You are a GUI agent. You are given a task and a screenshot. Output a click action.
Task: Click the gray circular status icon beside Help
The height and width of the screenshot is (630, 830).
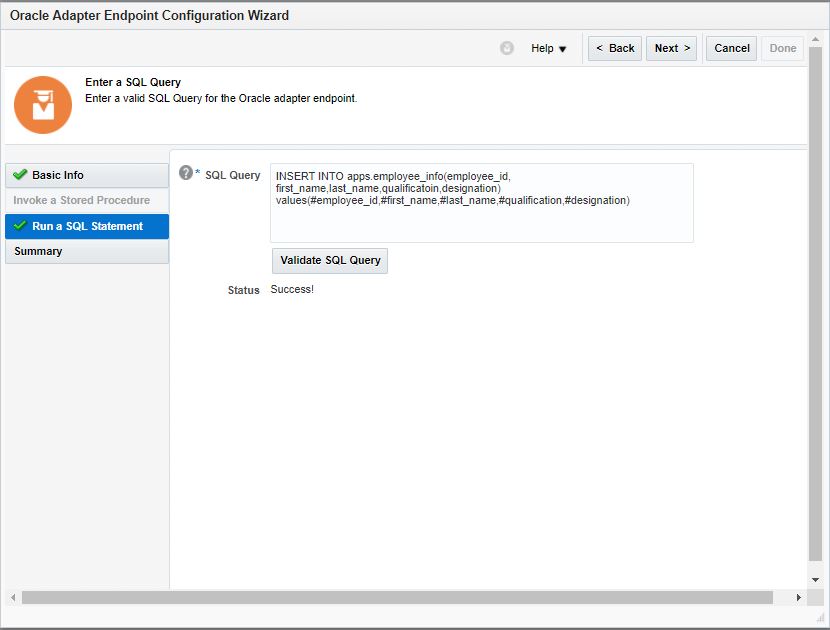(x=507, y=48)
